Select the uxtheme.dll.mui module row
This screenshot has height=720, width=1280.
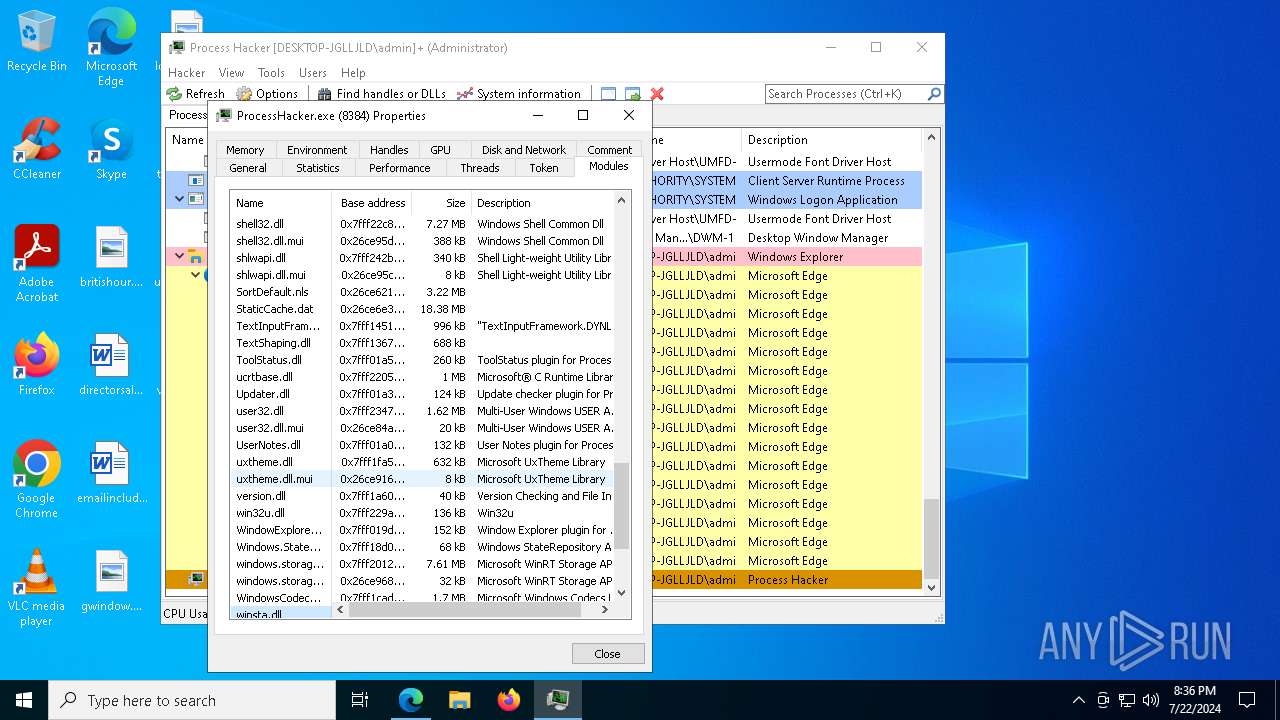[x=421, y=479]
